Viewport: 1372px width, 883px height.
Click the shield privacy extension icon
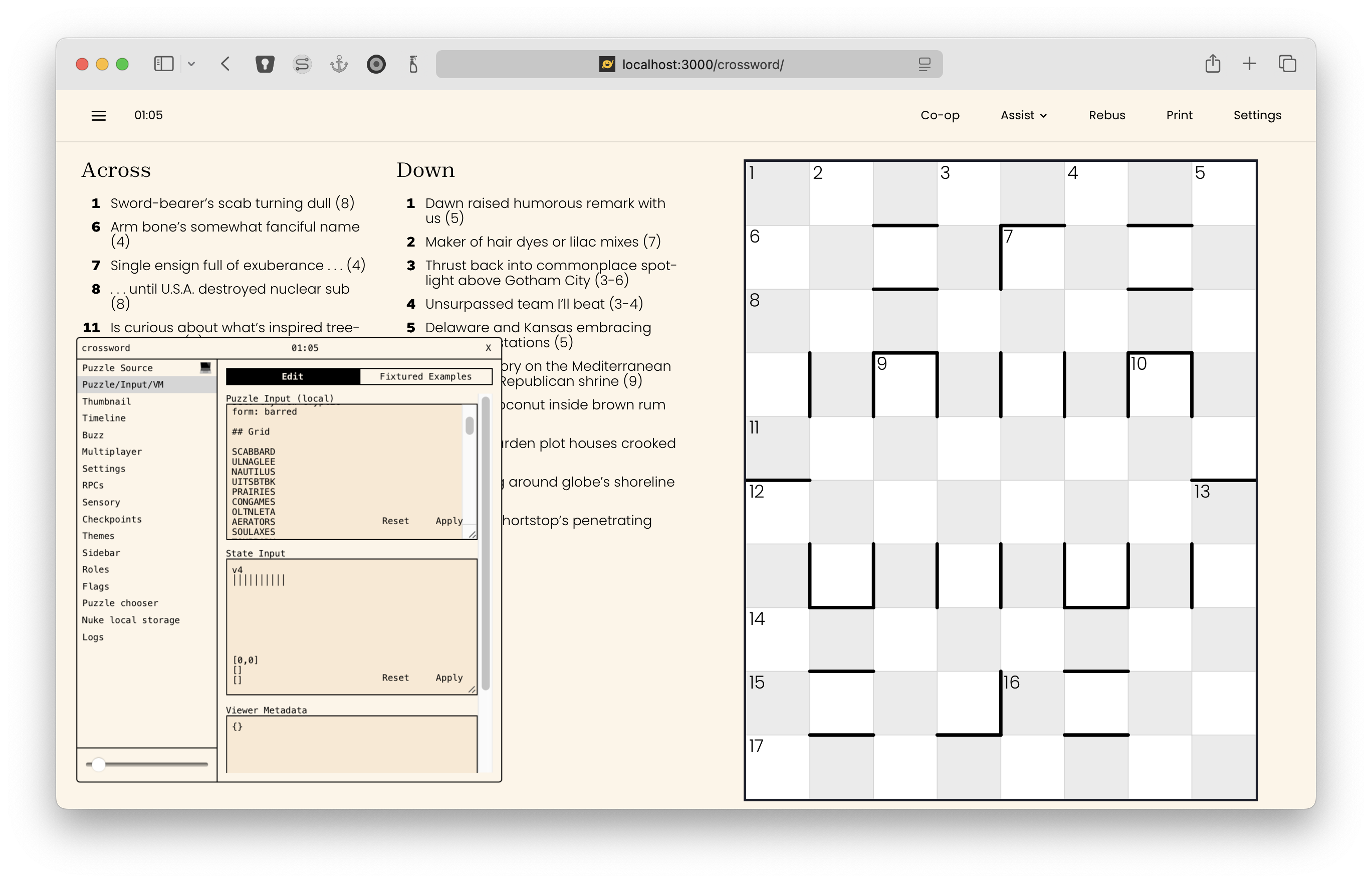(264, 64)
